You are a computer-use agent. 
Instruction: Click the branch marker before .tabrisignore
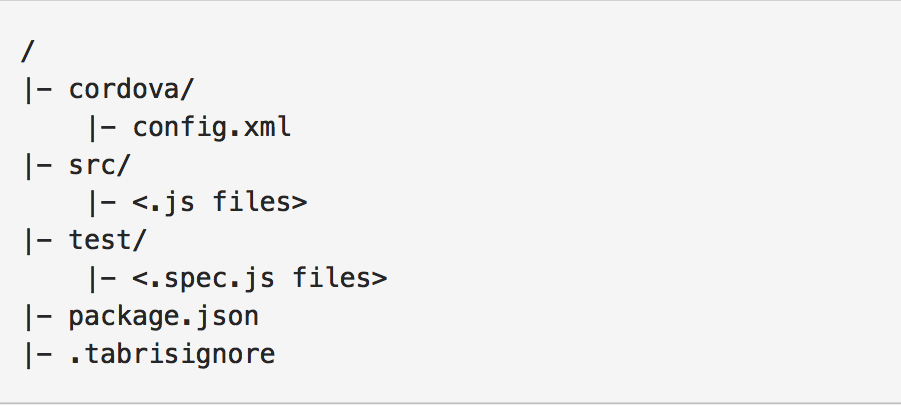38,355
